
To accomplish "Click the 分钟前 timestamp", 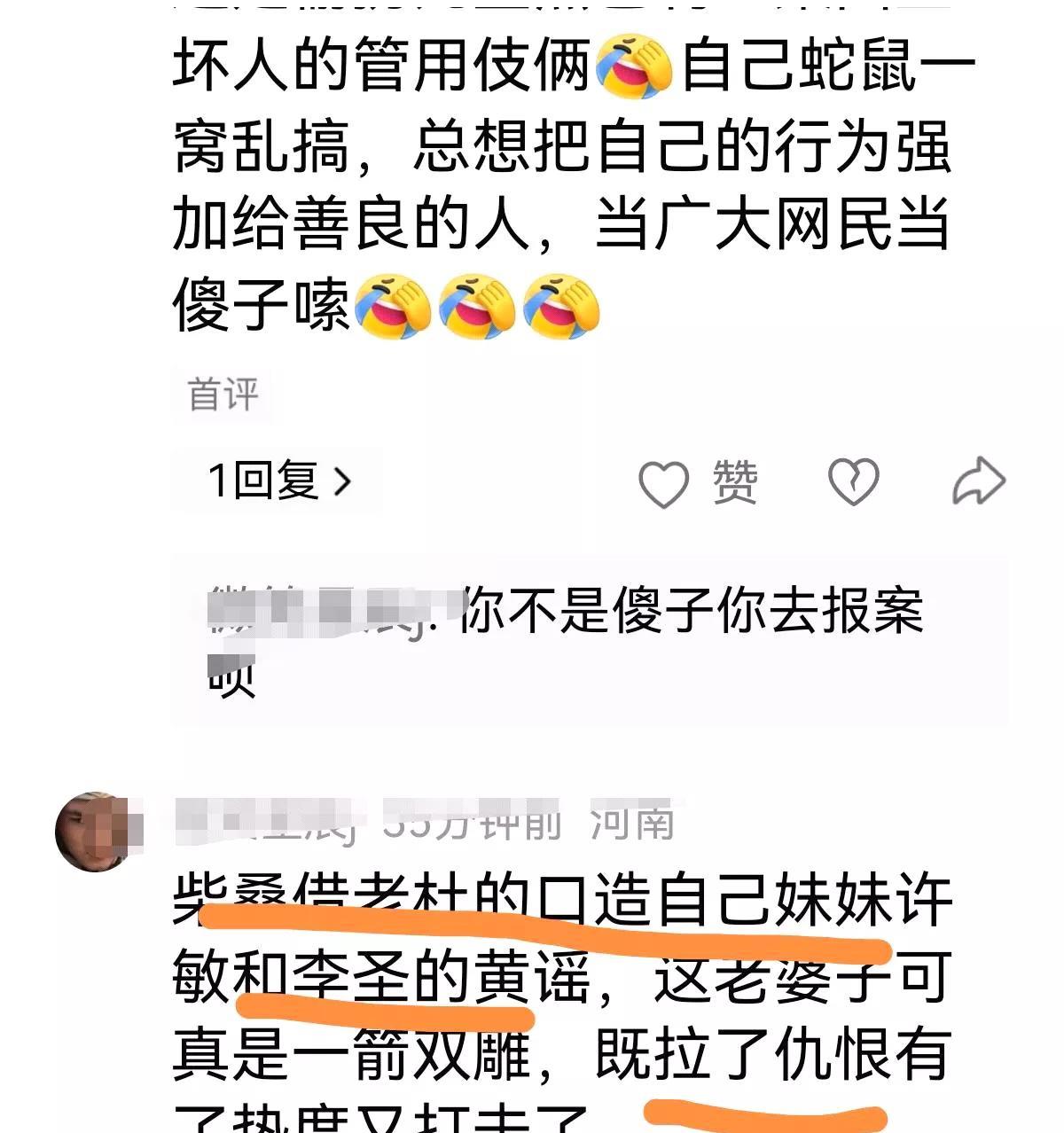I will click(473, 823).
